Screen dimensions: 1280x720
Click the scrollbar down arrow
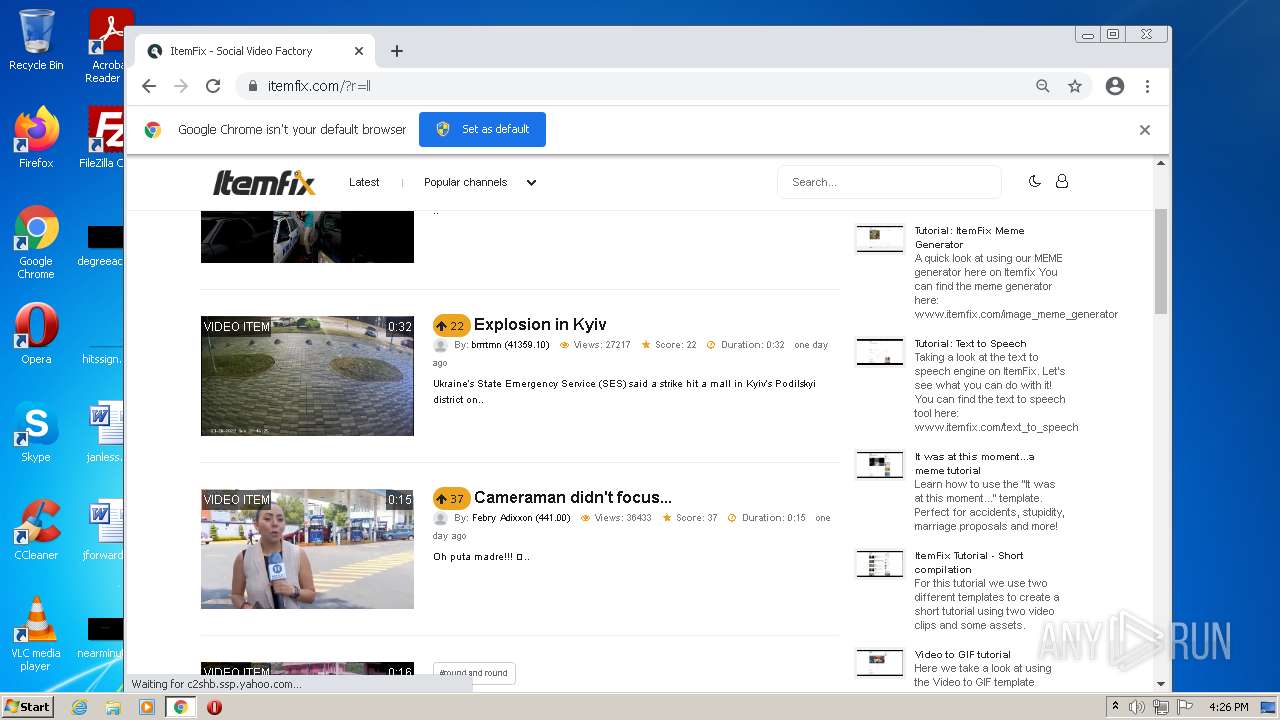(1161, 684)
